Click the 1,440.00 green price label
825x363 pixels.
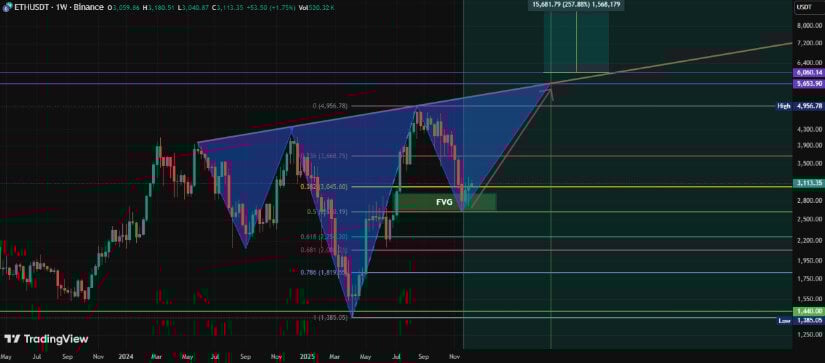[x=808, y=312]
